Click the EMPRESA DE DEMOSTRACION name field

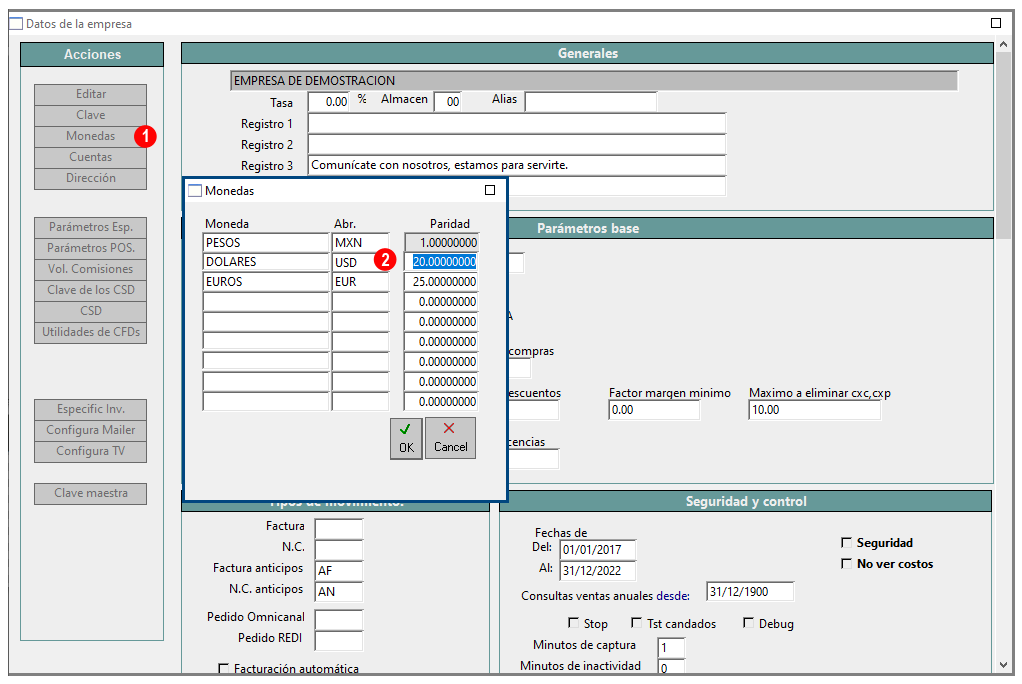[x=594, y=81]
